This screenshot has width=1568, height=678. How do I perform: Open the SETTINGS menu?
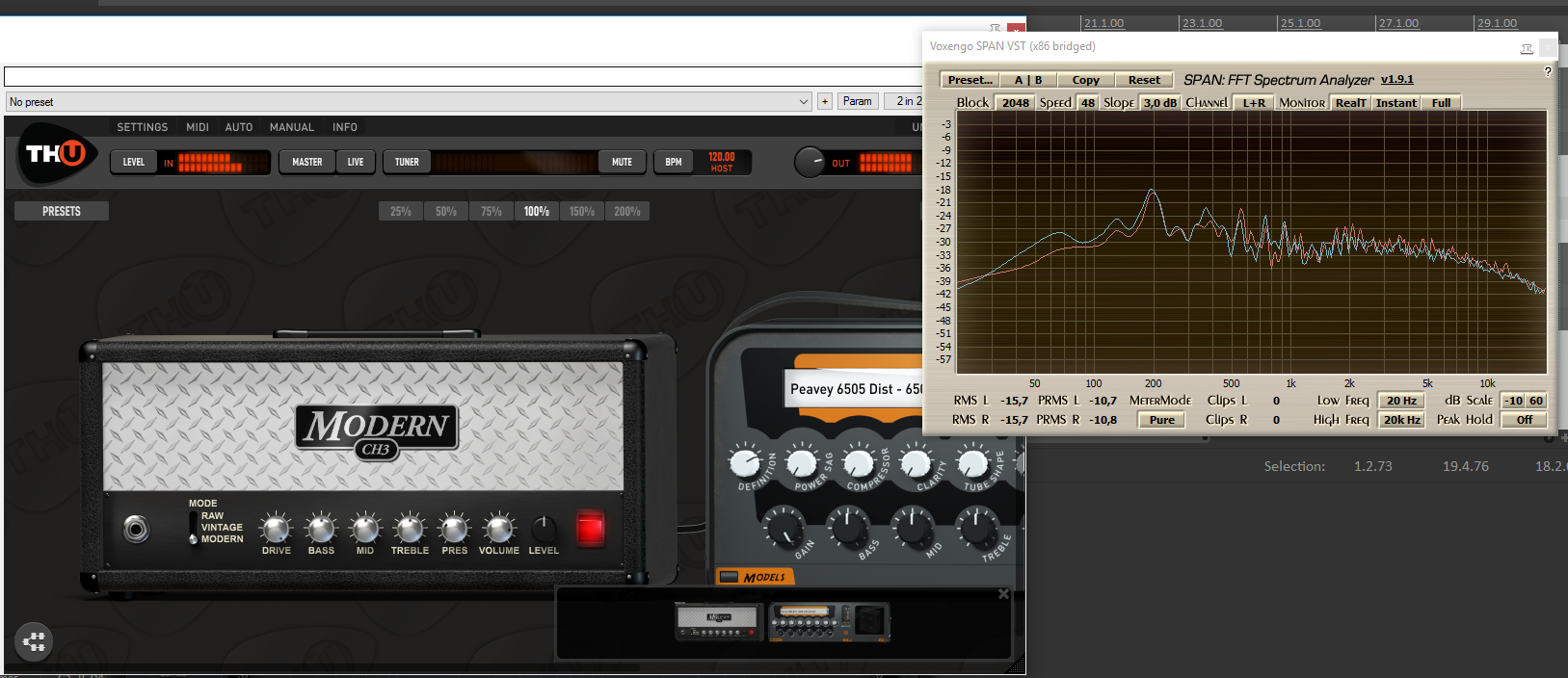143,127
